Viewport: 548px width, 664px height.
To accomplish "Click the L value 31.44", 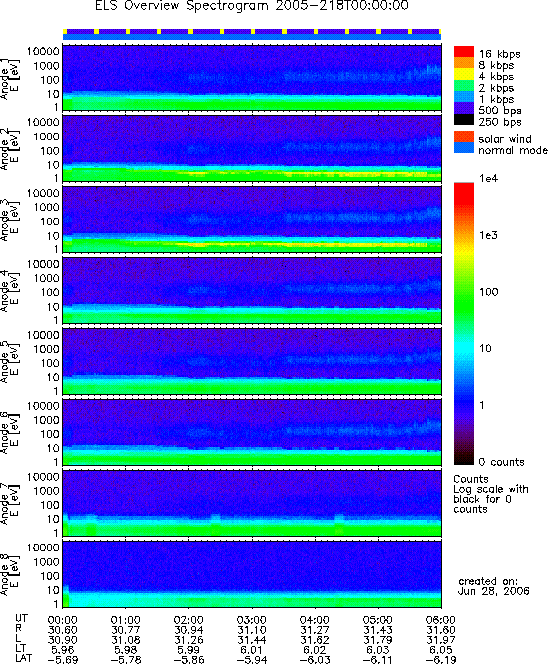I will (x=252, y=640).
